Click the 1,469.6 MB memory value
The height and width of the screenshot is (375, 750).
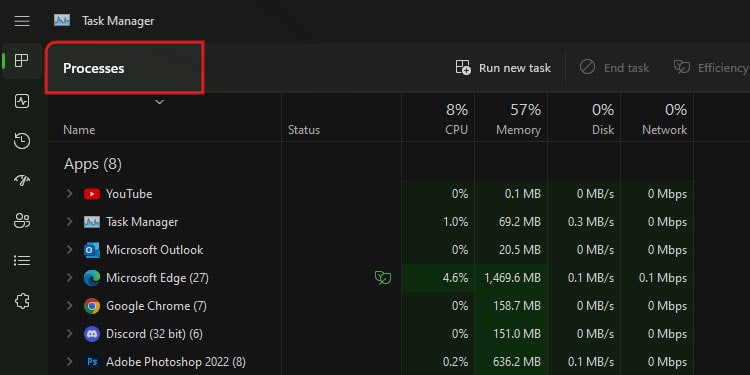[512, 278]
